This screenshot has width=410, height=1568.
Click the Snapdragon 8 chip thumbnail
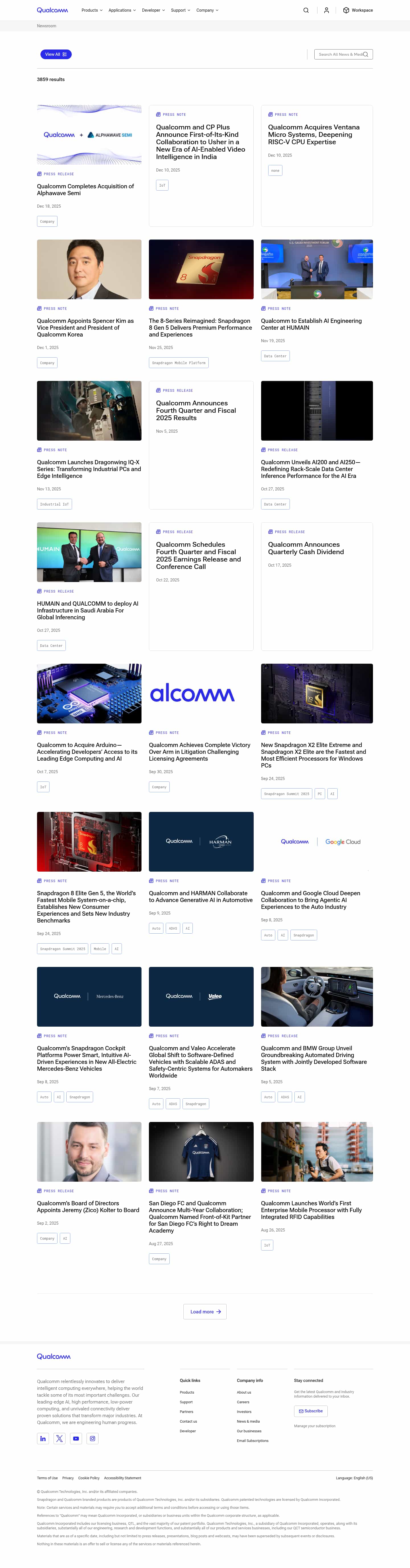click(x=201, y=269)
